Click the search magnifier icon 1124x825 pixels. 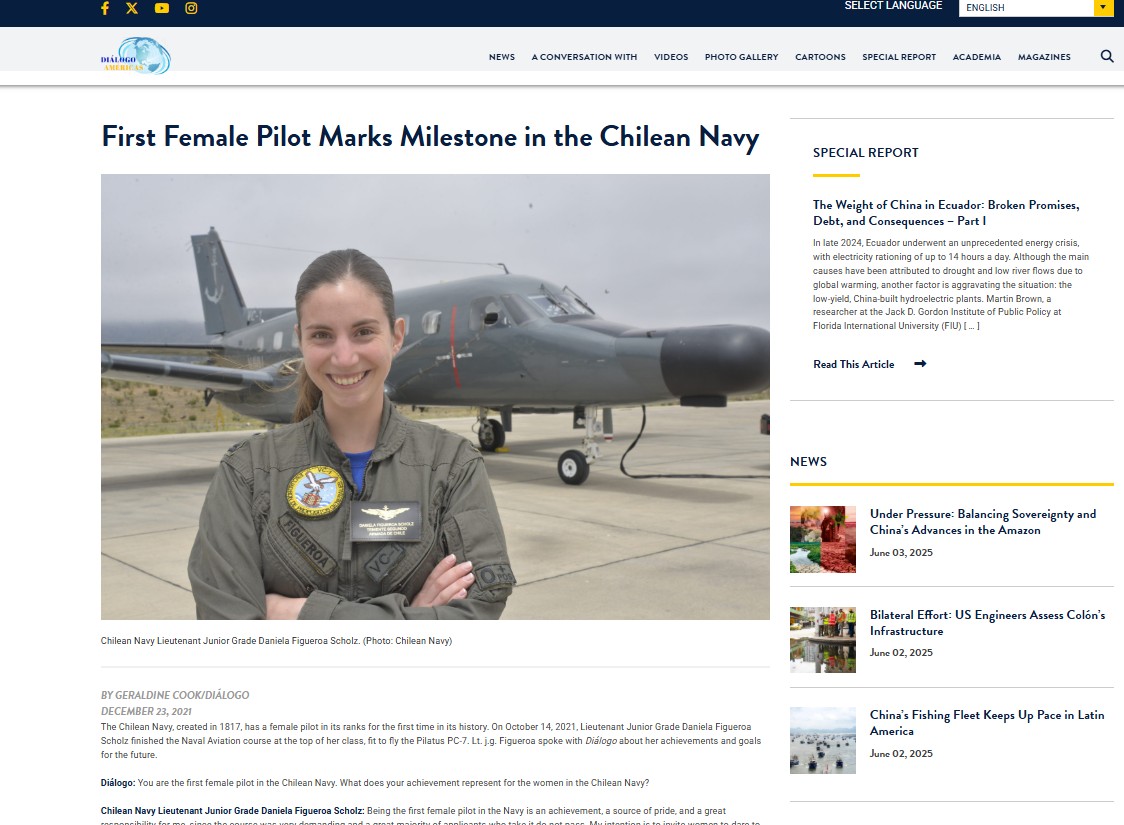1107,56
